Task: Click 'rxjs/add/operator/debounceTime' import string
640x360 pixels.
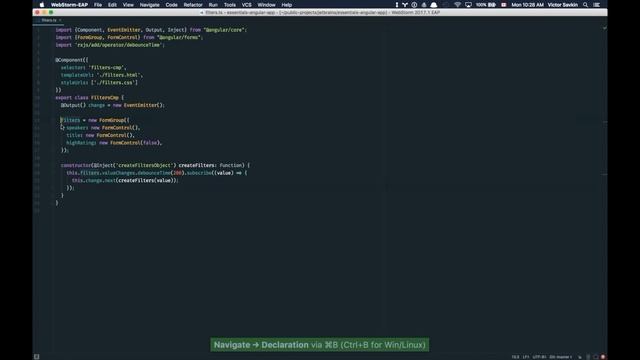Action: coord(118,45)
